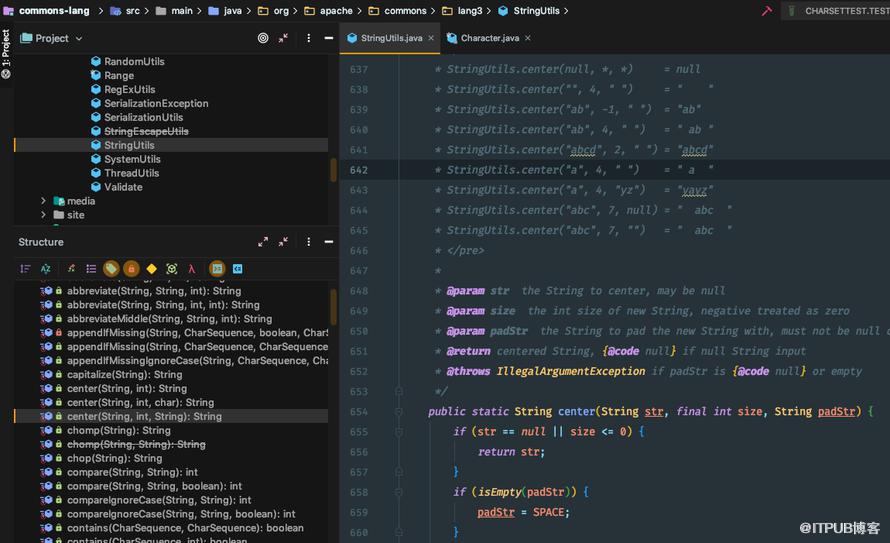Click Sort Alphabetically icon in Structure toolbar
Image resolution: width=890 pixels, height=543 pixels.
coord(45,269)
